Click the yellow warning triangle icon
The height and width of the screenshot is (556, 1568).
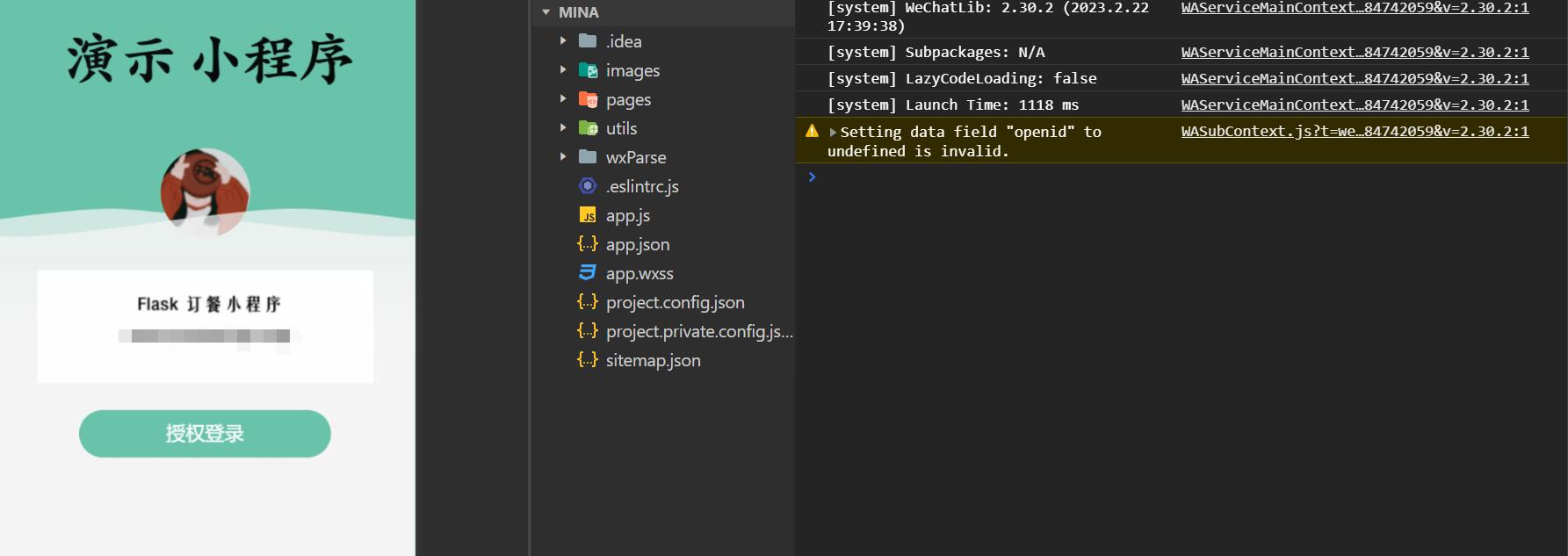point(812,131)
